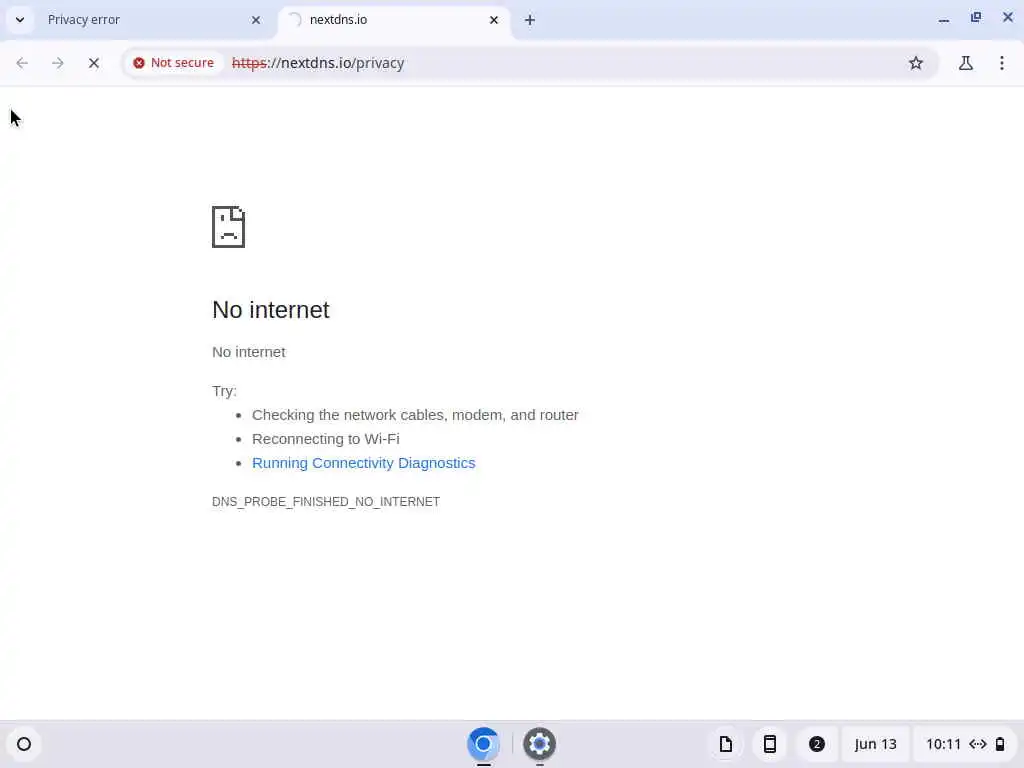Open Chrome Labs flask icon

point(966,63)
